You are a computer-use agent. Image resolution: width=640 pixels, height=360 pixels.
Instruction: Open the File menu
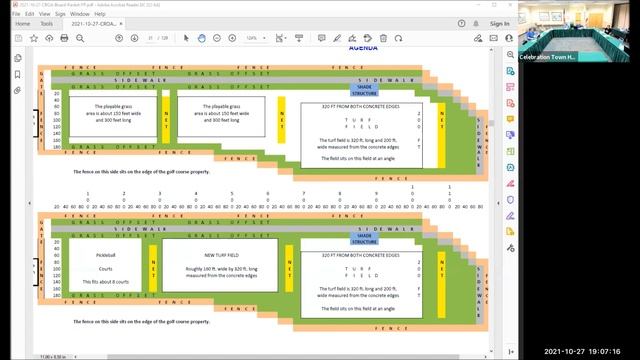16,14
